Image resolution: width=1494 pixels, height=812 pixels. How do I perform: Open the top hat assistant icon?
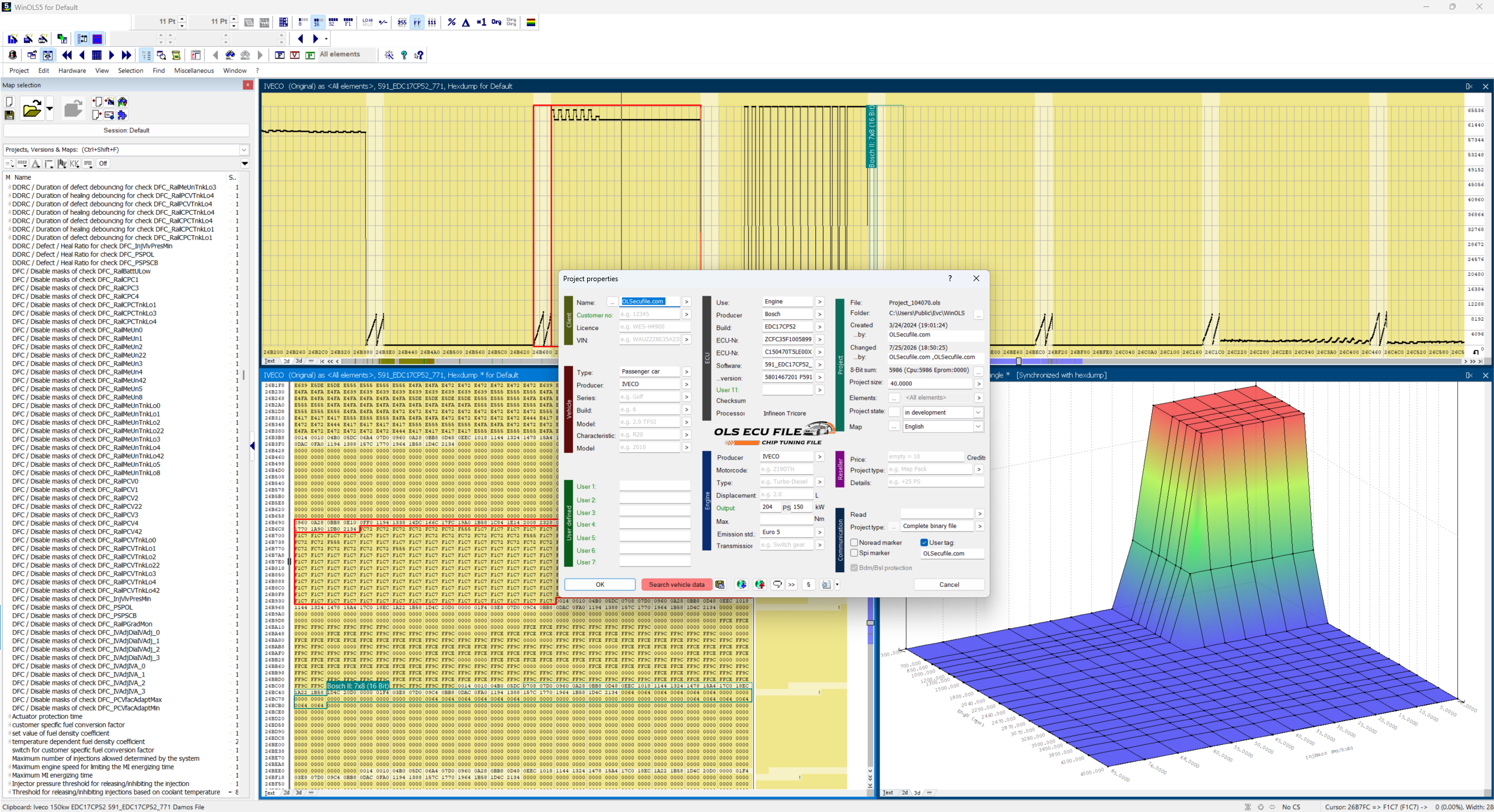[x=12, y=55]
